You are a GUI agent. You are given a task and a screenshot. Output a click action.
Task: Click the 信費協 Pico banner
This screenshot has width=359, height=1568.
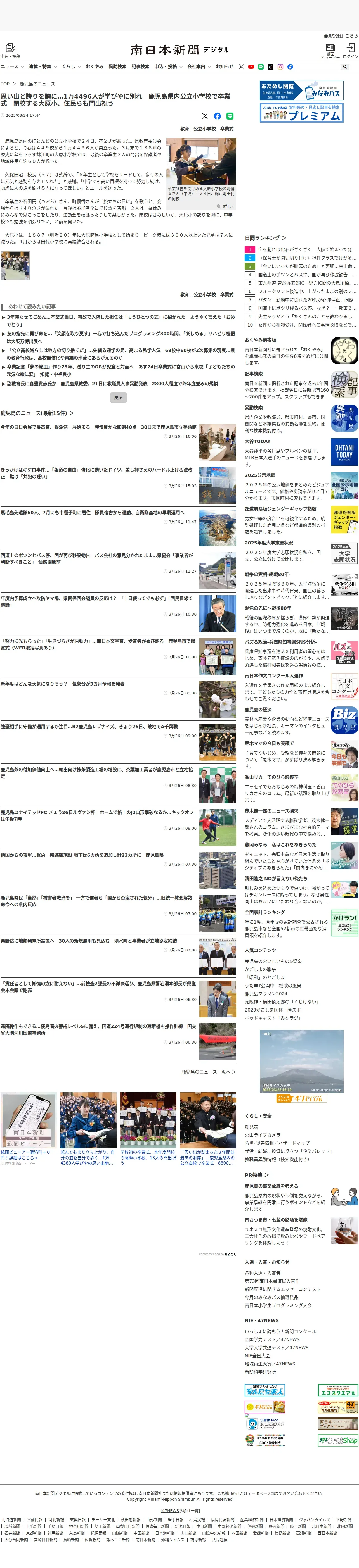pos(264,1424)
